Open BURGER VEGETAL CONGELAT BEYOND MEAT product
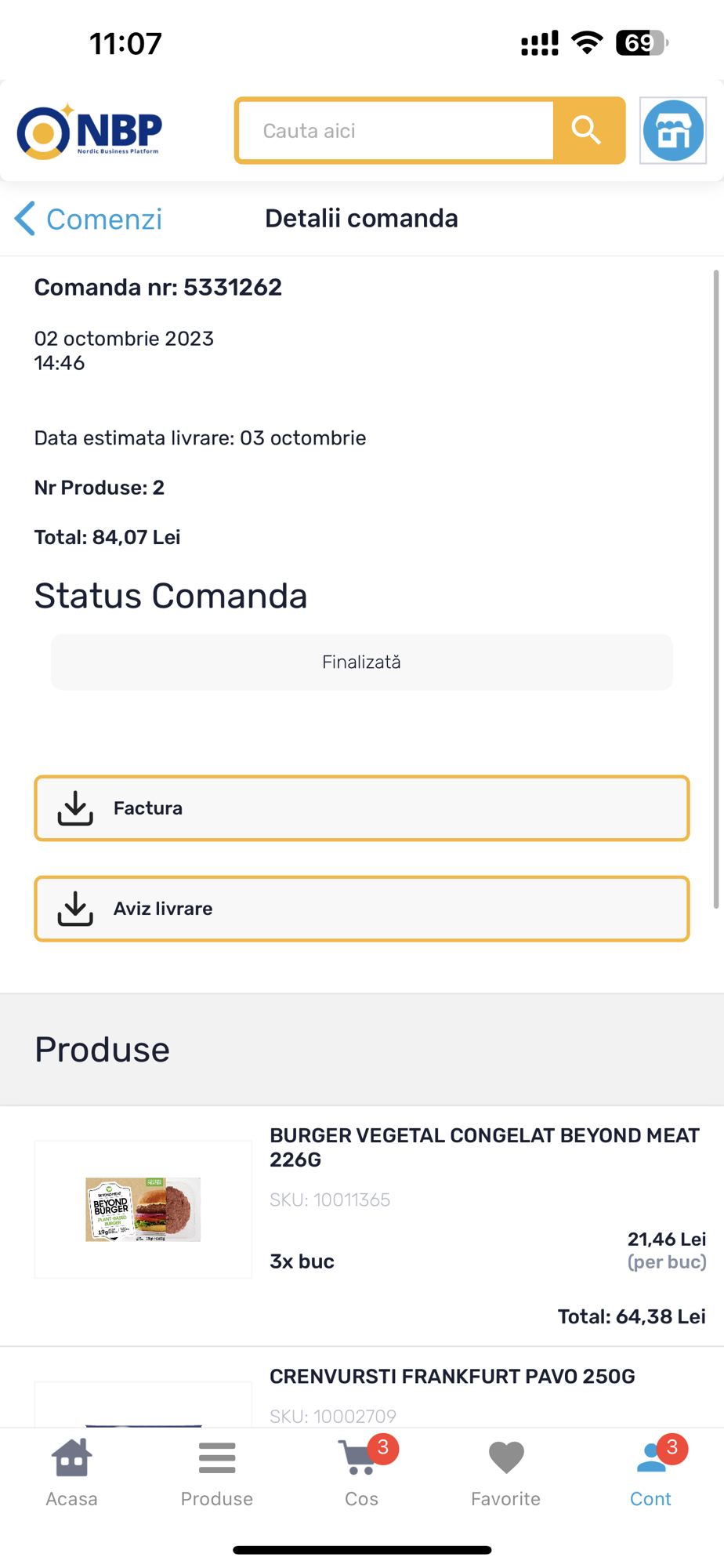Image resolution: width=724 pixels, height=1568 pixels. pos(484,1147)
